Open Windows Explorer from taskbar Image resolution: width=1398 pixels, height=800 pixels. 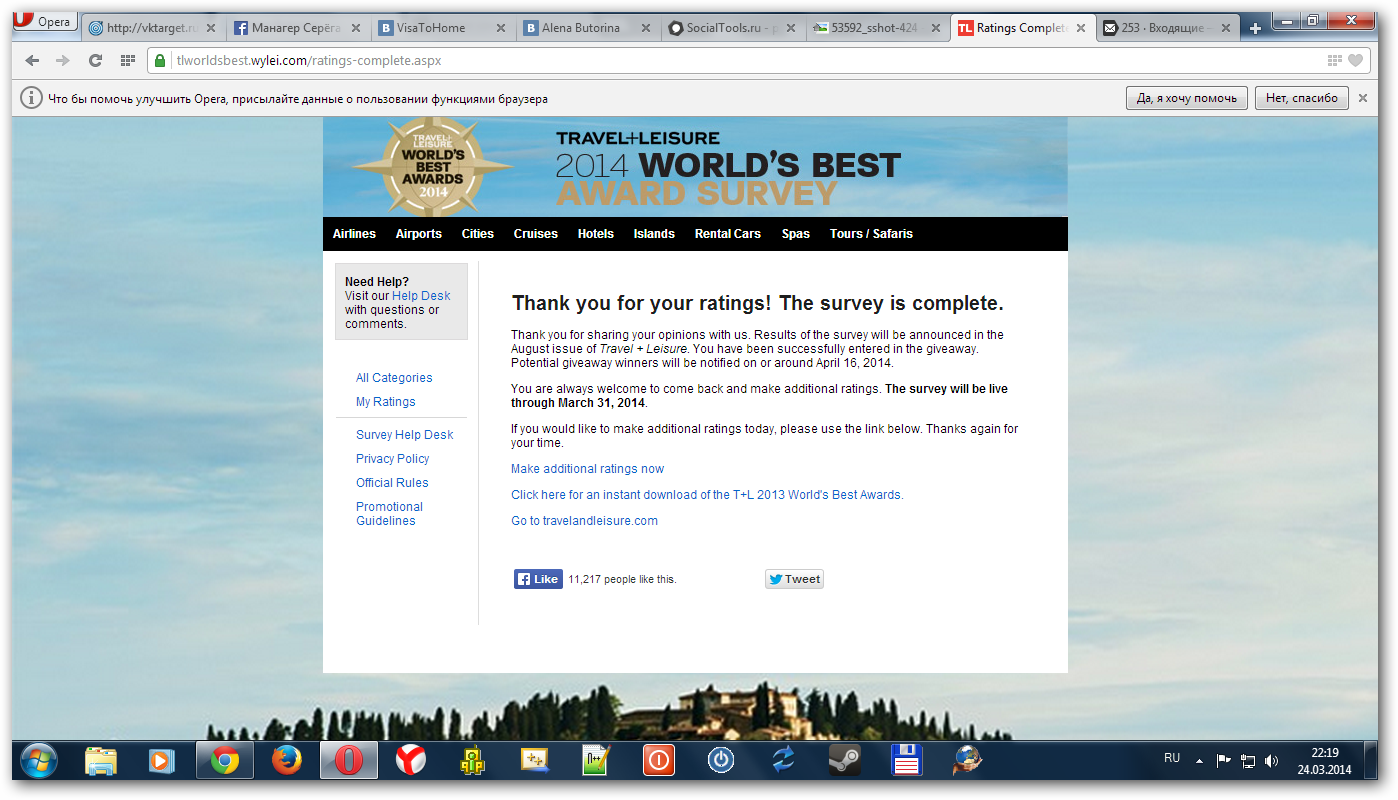pos(101,761)
